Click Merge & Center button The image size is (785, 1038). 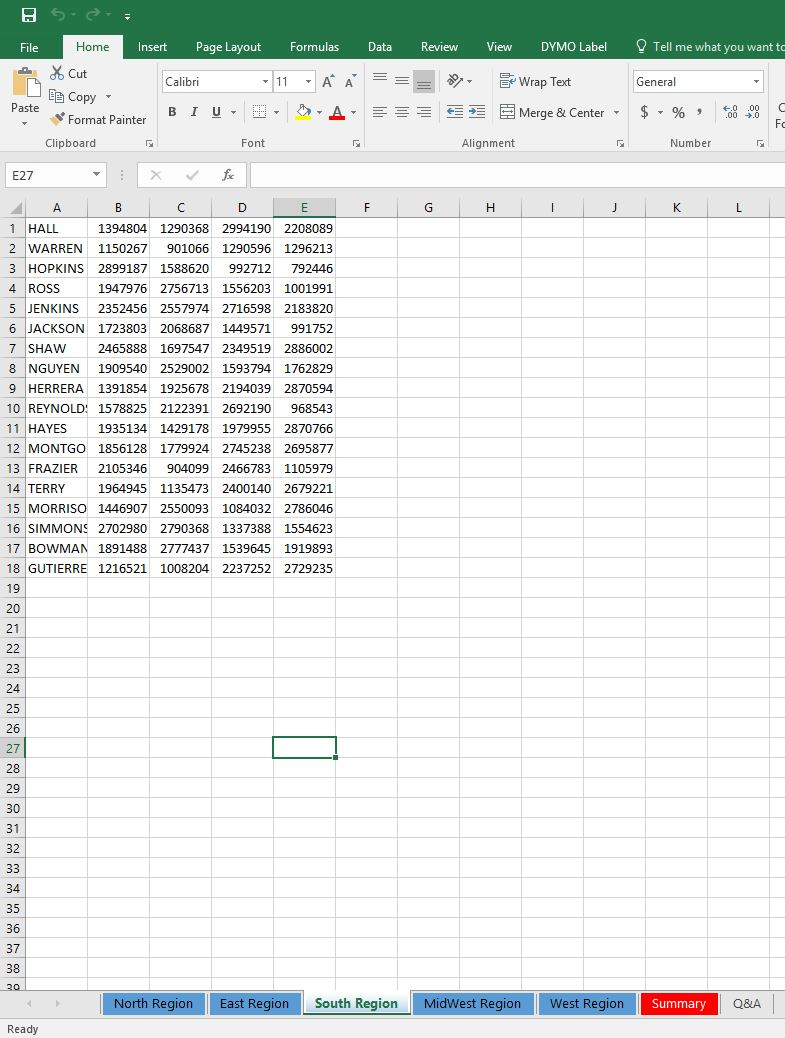point(553,113)
